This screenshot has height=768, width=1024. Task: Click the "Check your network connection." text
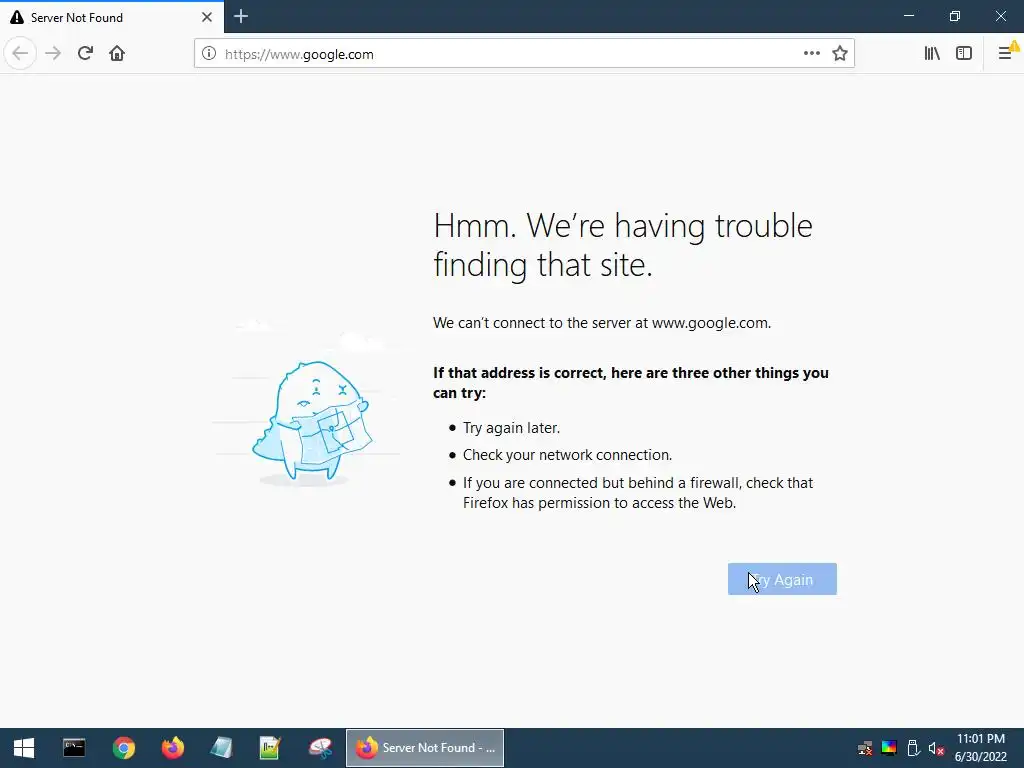click(x=568, y=455)
